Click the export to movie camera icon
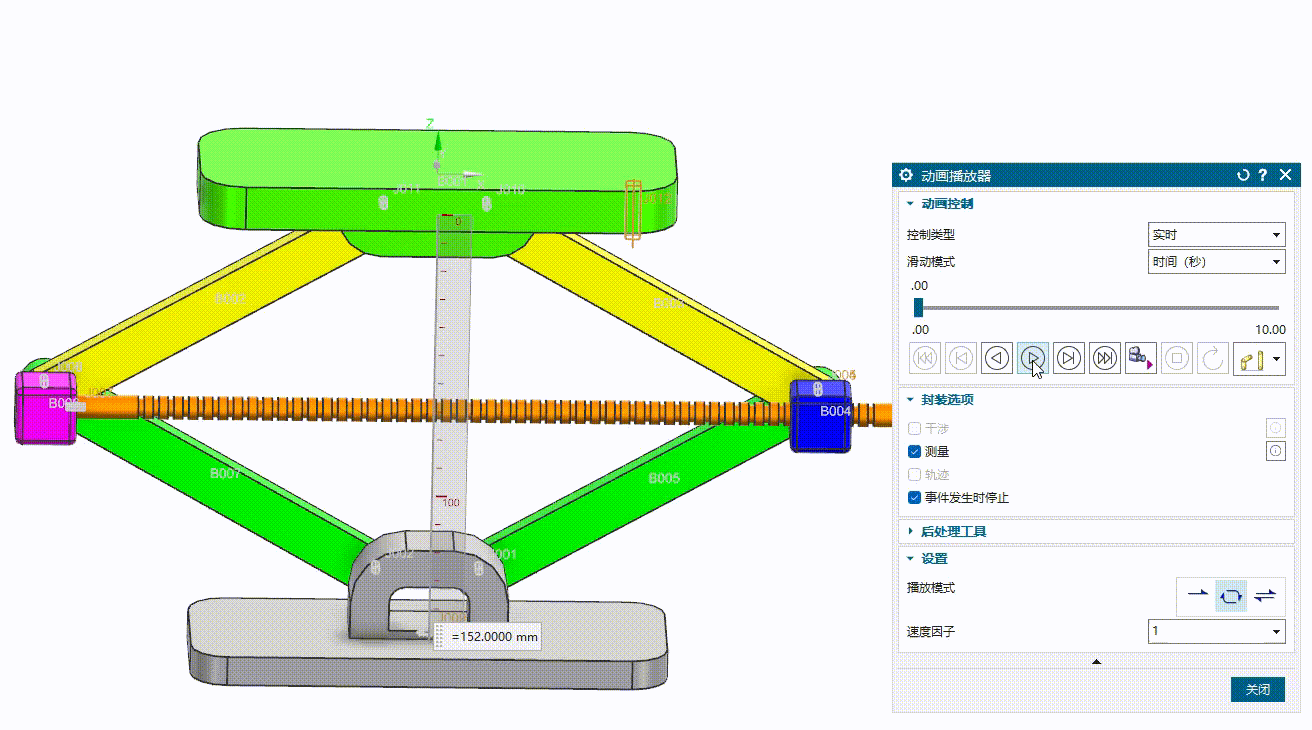 pyautogui.click(x=1140, y=357)
